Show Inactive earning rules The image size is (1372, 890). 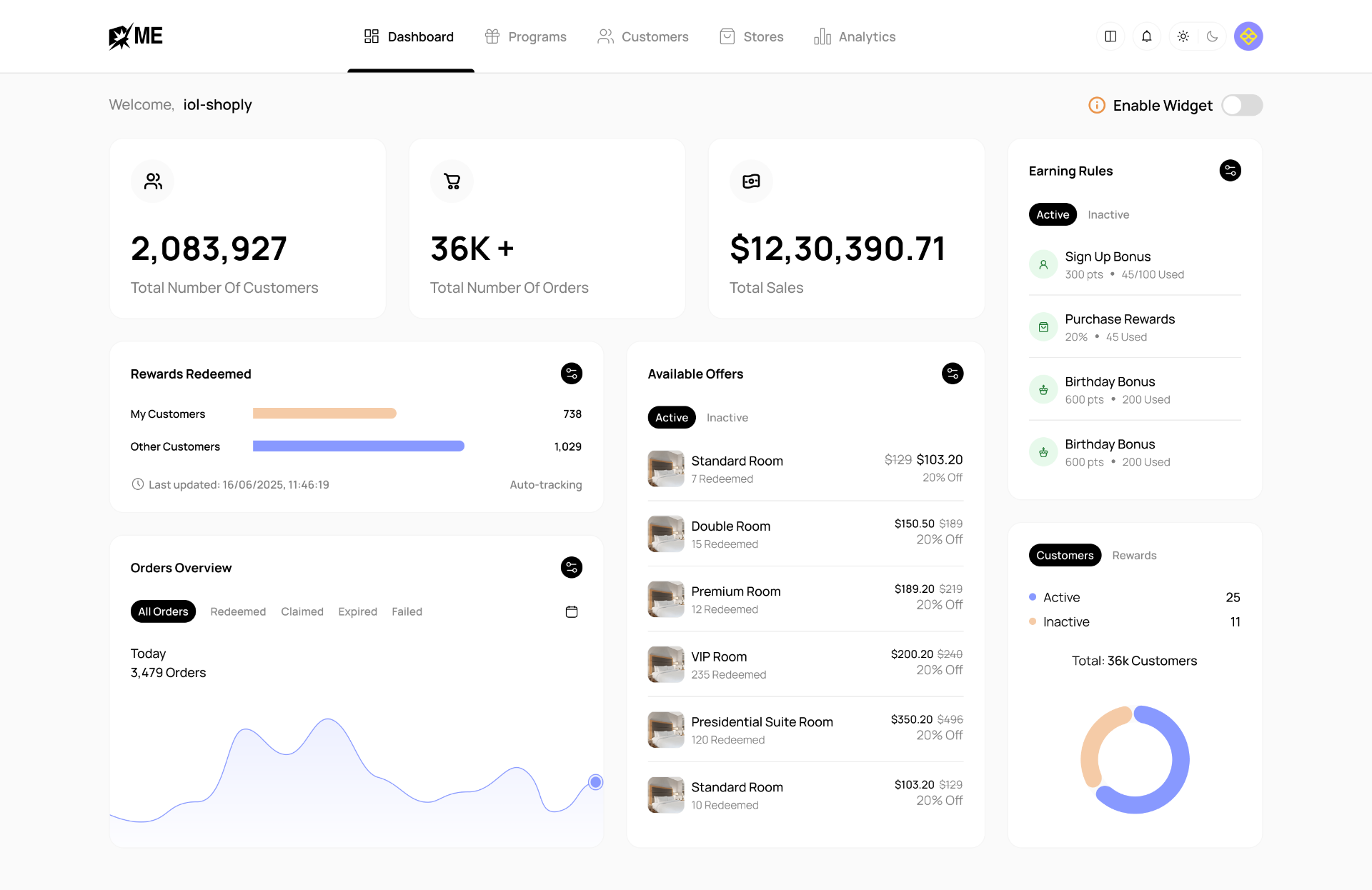(x=1108, y=215)
